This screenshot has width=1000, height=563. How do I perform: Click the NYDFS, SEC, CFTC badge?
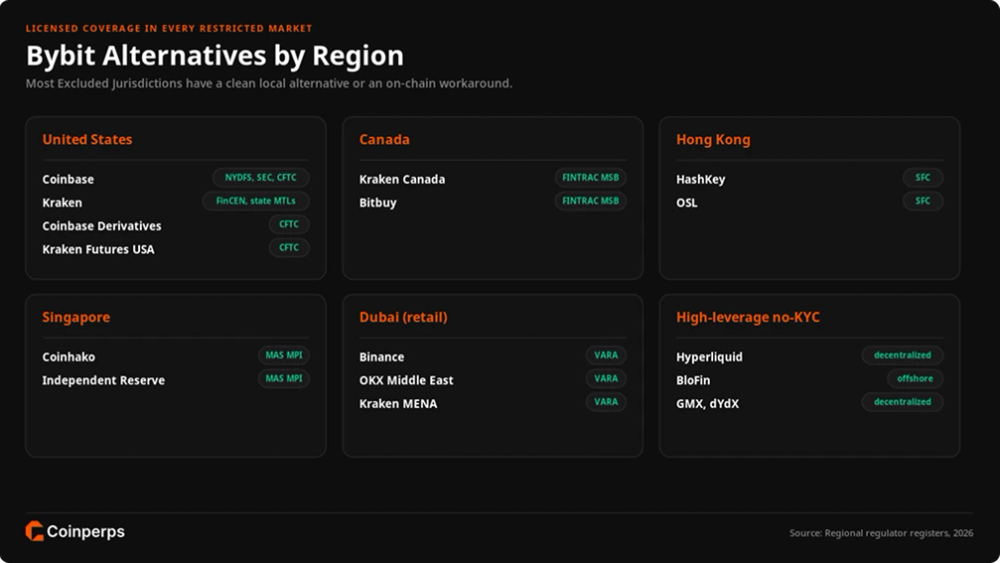pos(261,178)
